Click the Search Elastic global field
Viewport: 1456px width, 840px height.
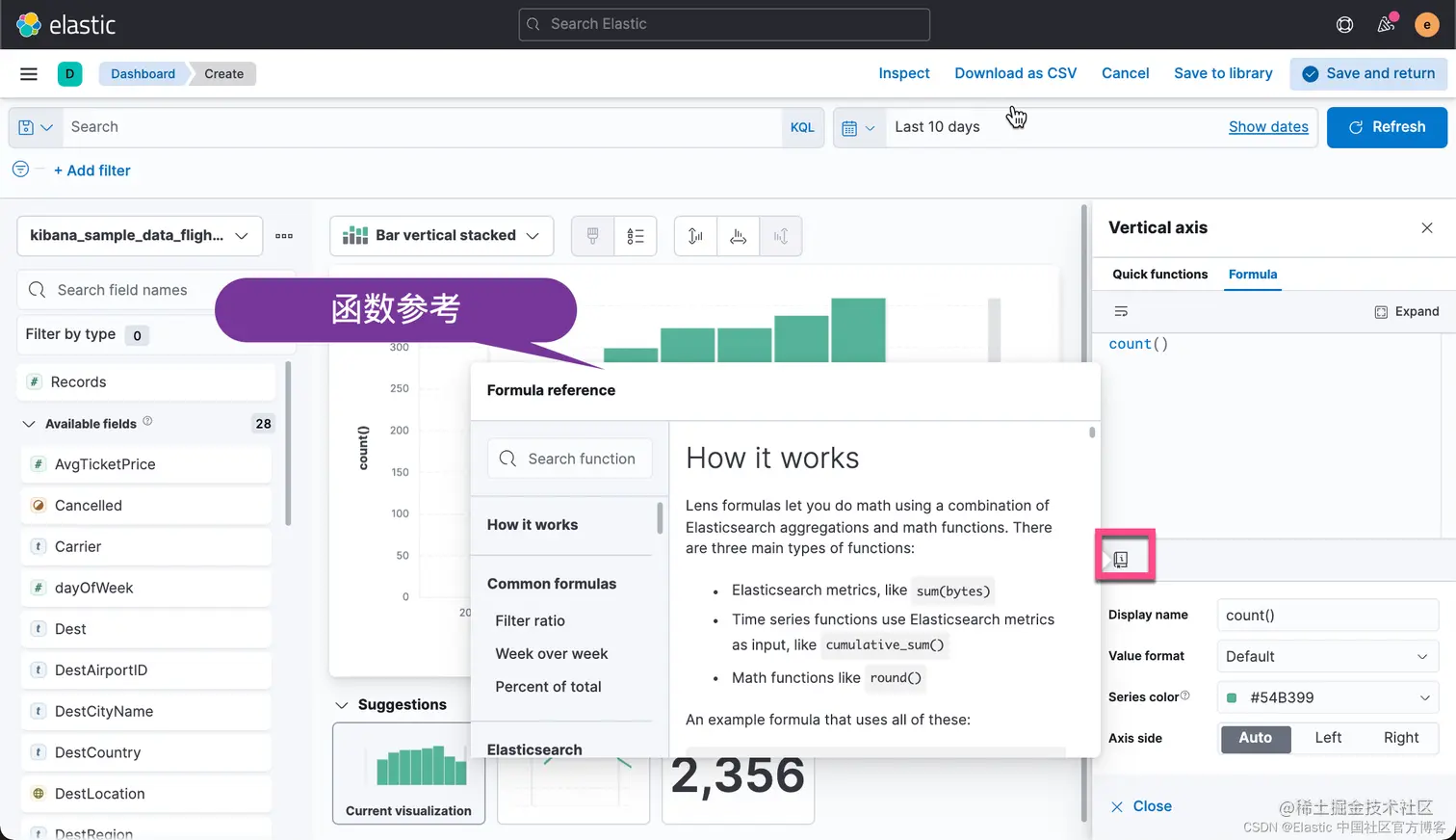(724, 24)
